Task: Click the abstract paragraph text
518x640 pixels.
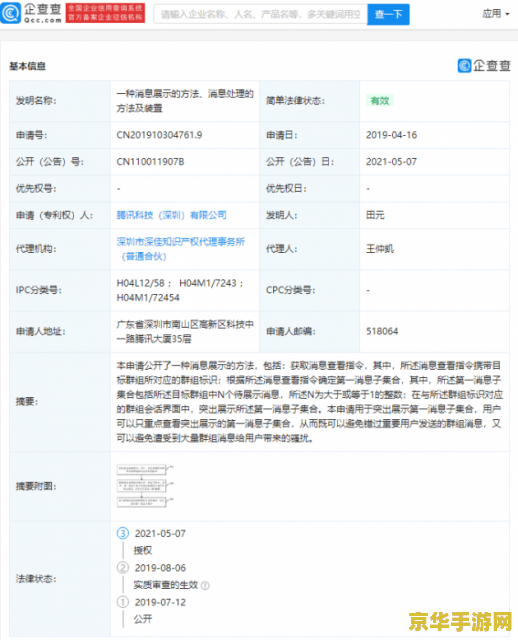Action: (309, 402)
